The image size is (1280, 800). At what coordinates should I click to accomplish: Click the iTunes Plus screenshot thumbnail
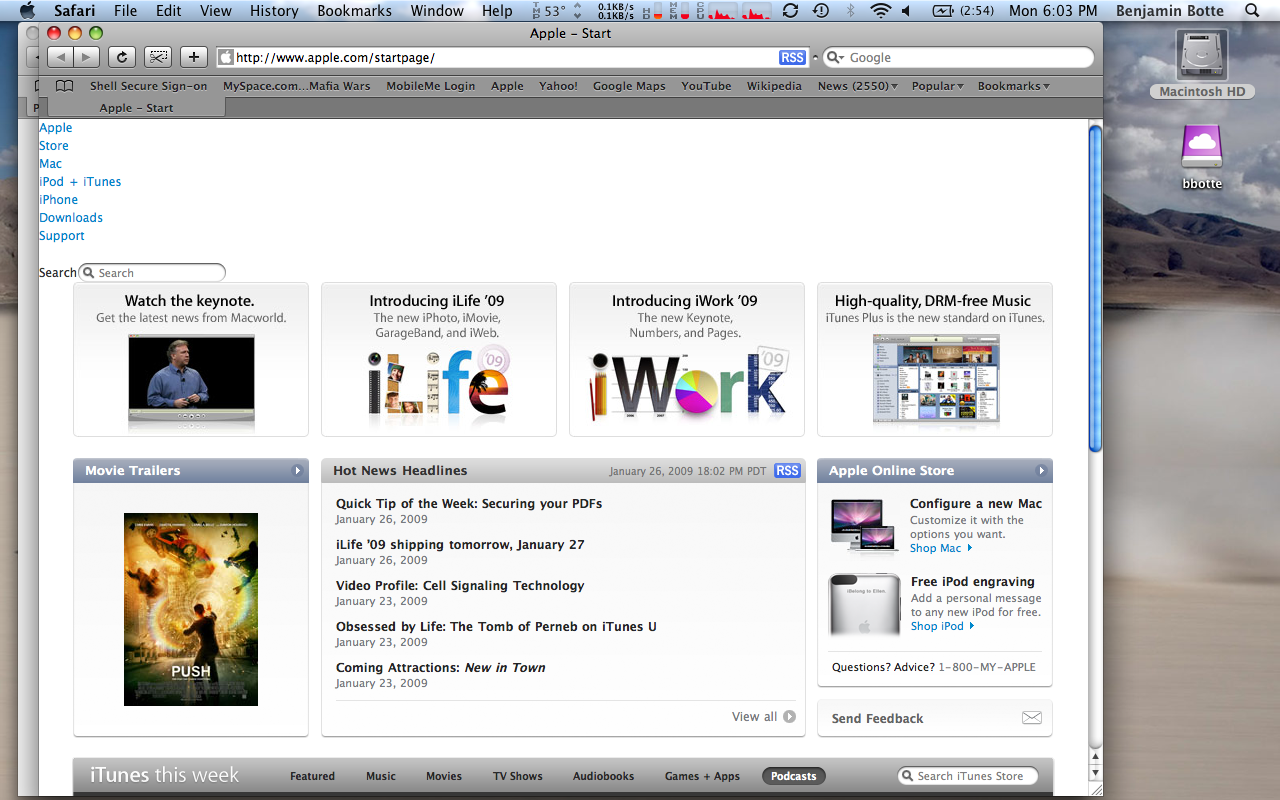tap(935, 378)
